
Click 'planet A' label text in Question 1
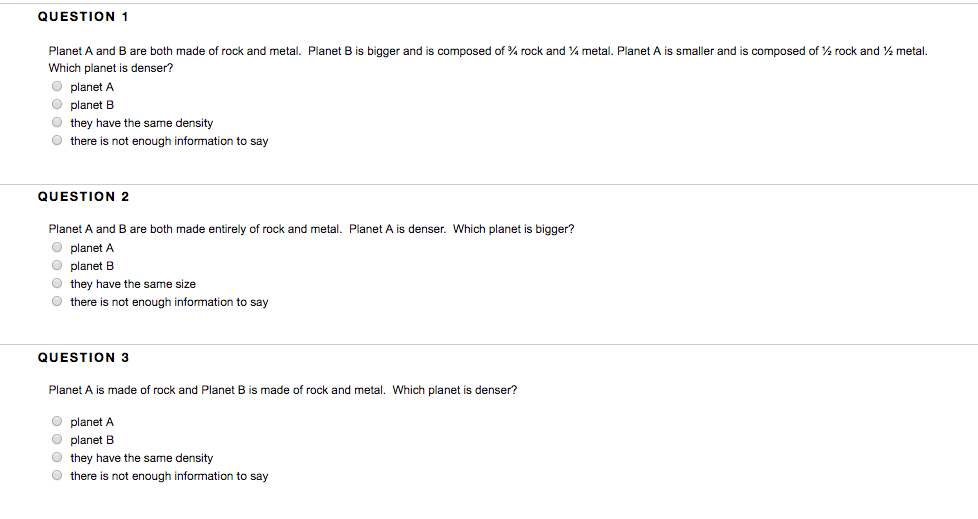92,87
